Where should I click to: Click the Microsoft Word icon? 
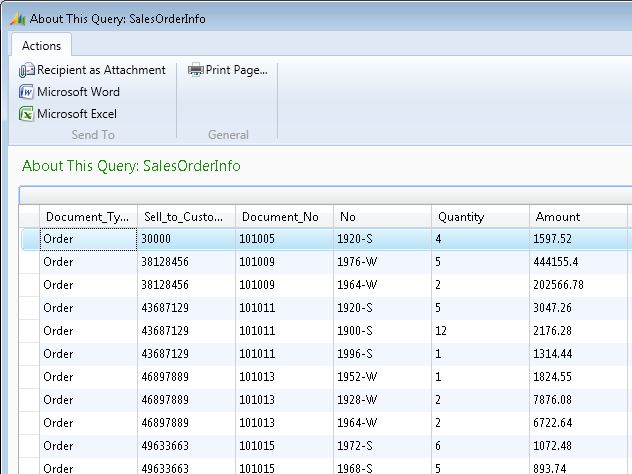tap(26, 92)
